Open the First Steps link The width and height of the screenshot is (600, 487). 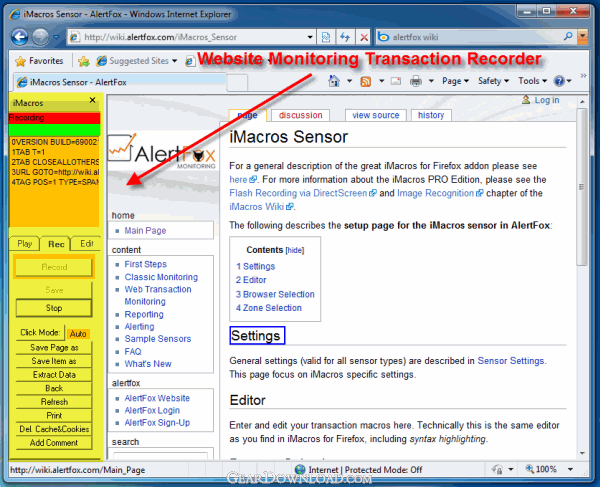[145, 264]
